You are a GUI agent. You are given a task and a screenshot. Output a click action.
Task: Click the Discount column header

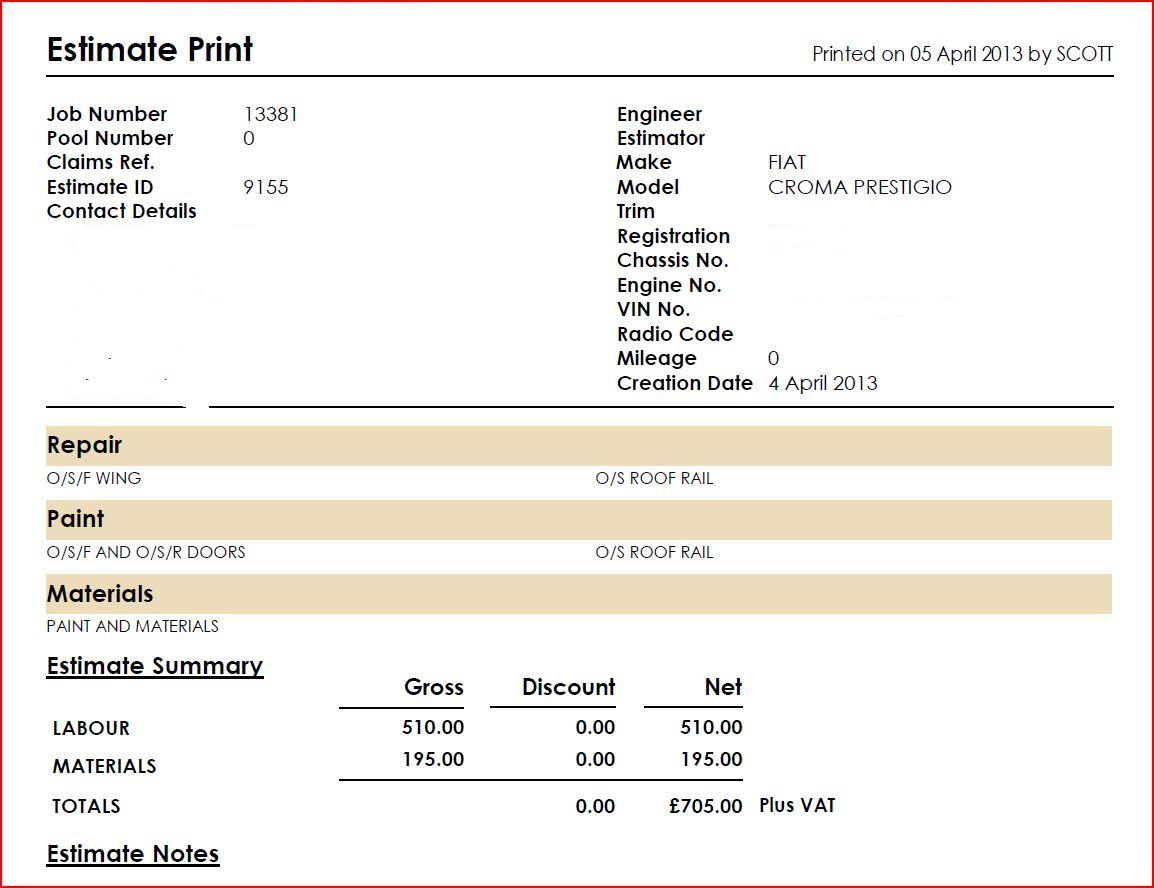[568, 687]
